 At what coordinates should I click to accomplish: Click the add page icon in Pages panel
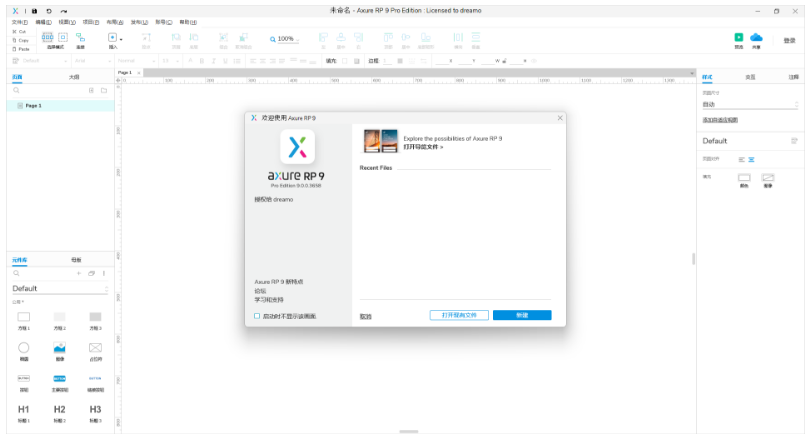pos(91,90)
